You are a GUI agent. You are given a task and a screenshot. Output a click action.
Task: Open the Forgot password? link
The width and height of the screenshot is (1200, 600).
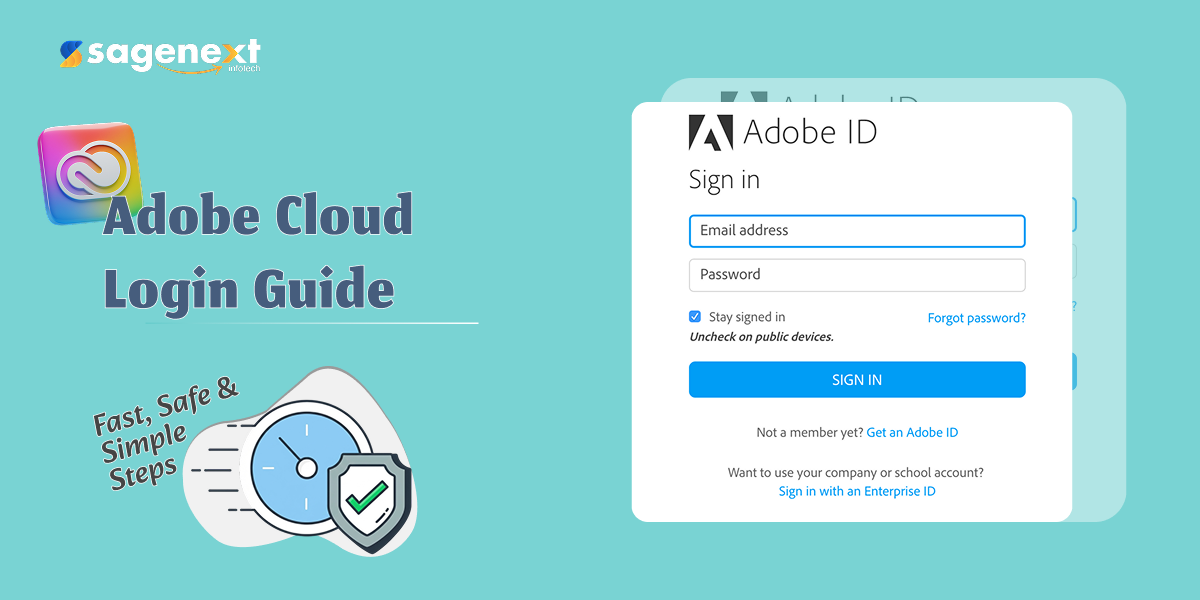976,318
